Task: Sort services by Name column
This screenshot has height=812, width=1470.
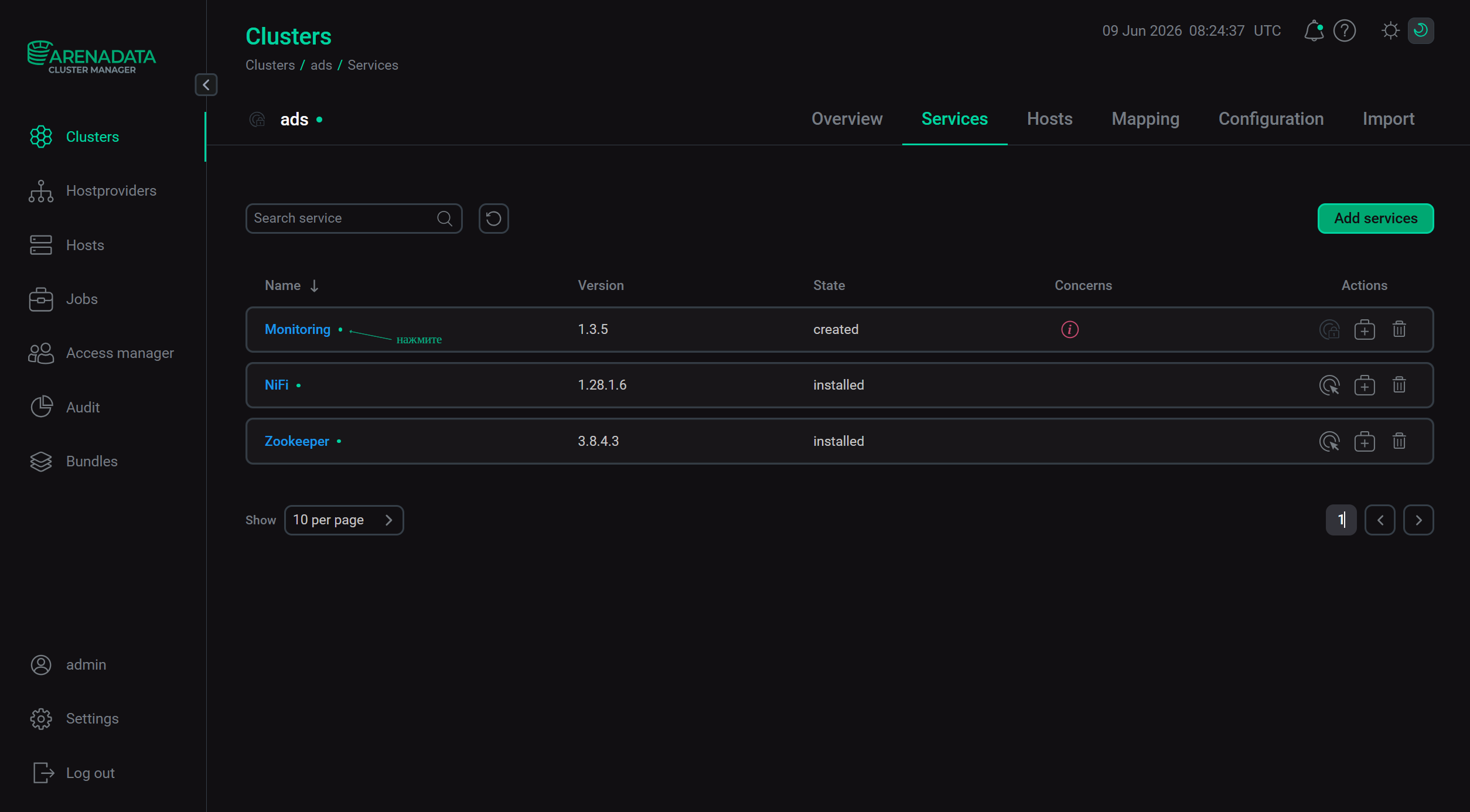Action: click(x=292, y=285)
